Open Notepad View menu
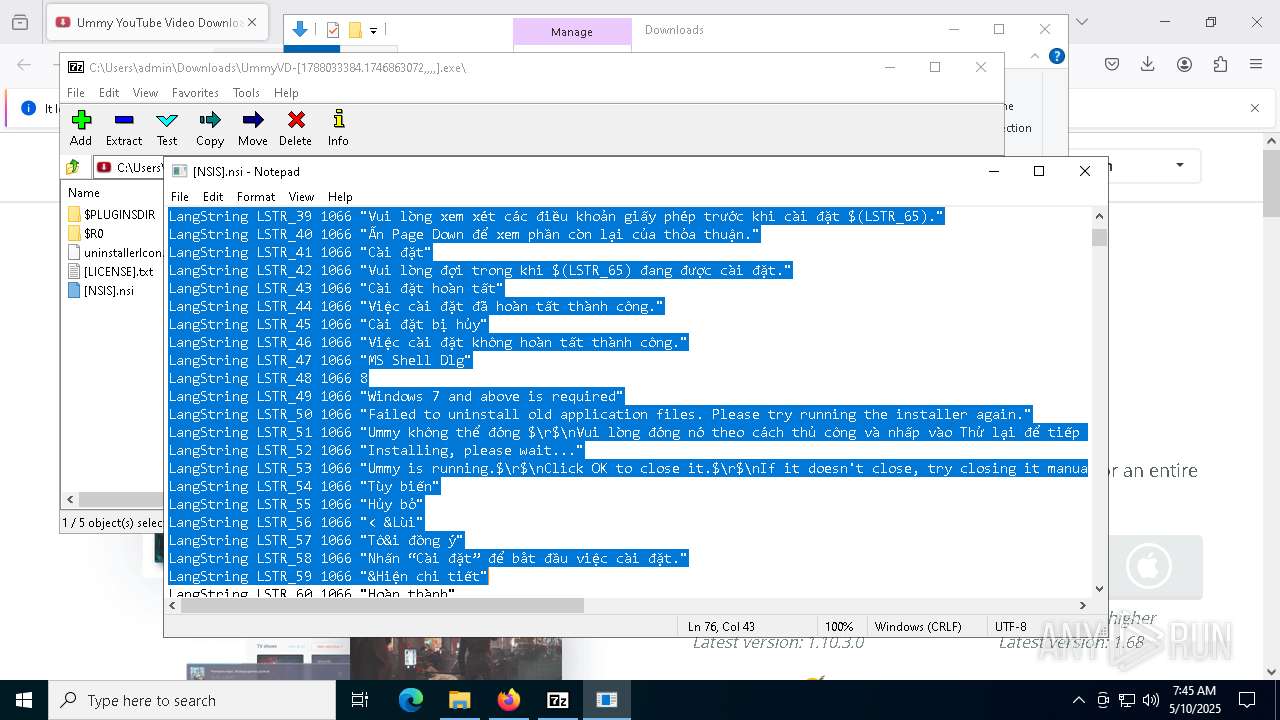 click(301, 197)
